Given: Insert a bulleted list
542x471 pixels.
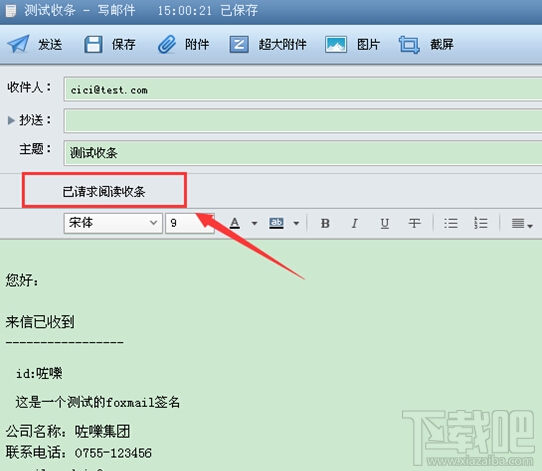Looking at the screenshot, I should click(x=451, y=223).
